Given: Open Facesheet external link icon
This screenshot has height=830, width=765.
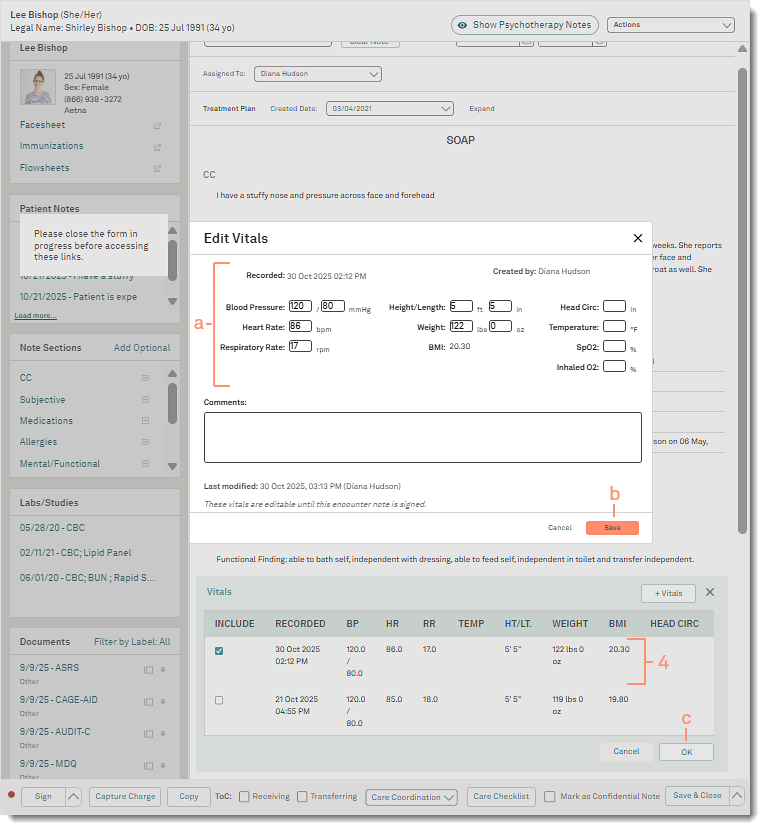Looking at the screenshot, I should click(157, 126).
